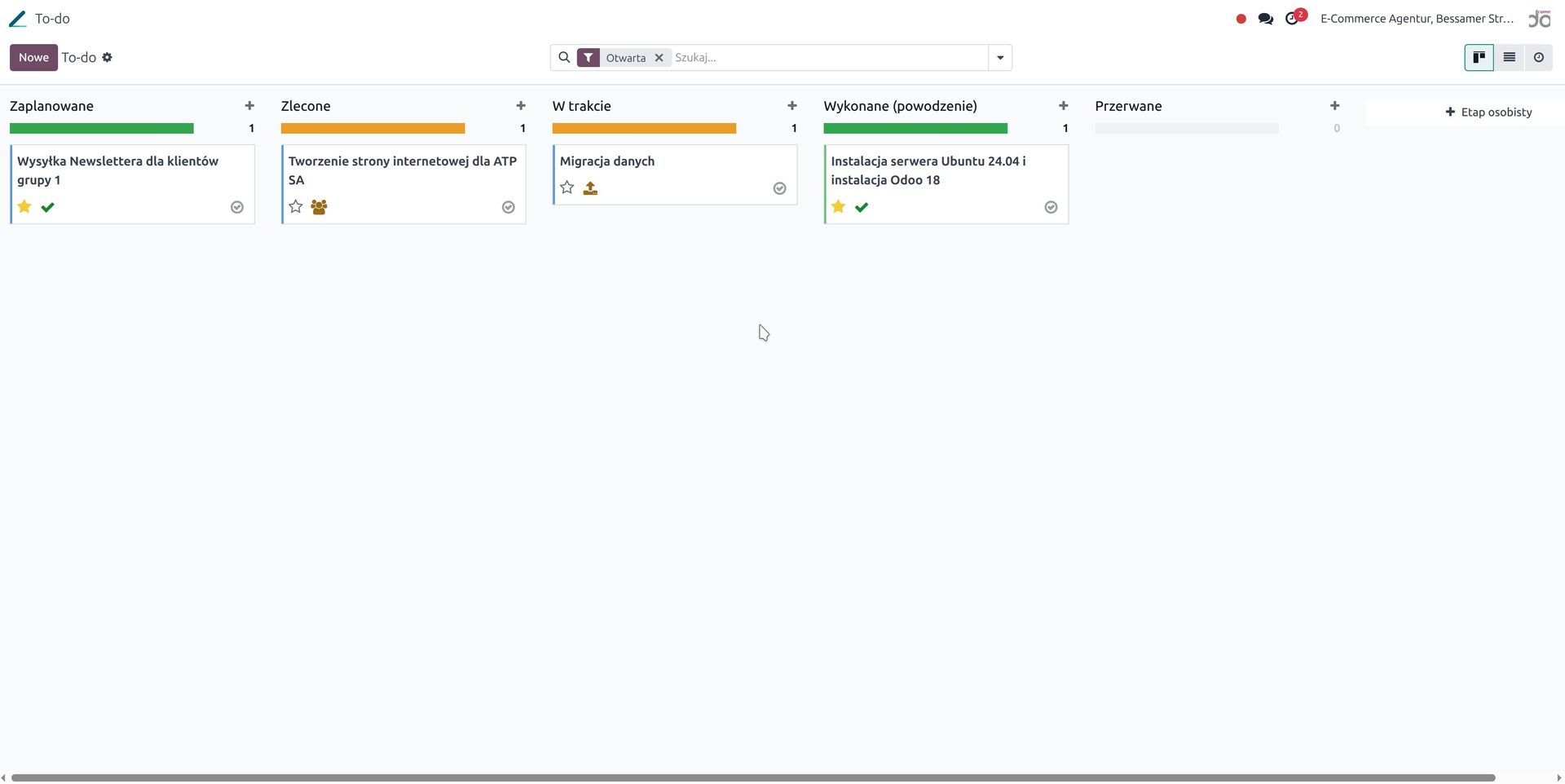Remove the Otwarta filter facet
1565x784 pixels.
tap(659, 58)
